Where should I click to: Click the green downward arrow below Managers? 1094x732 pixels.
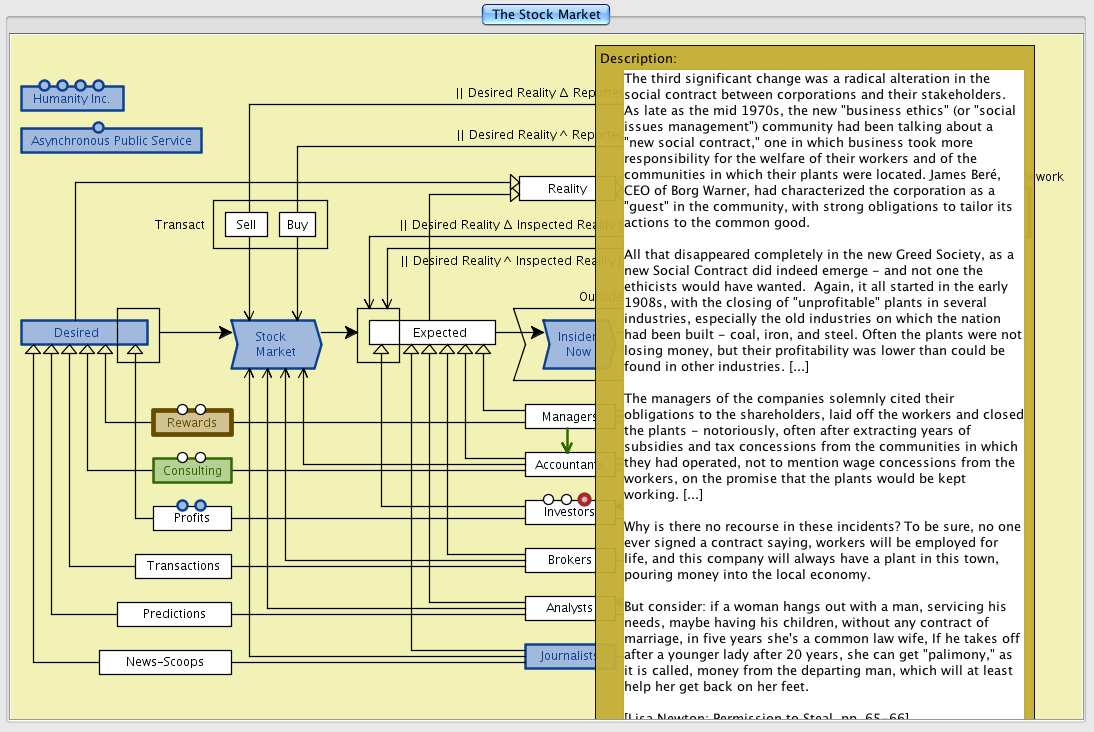pos(567,440)
